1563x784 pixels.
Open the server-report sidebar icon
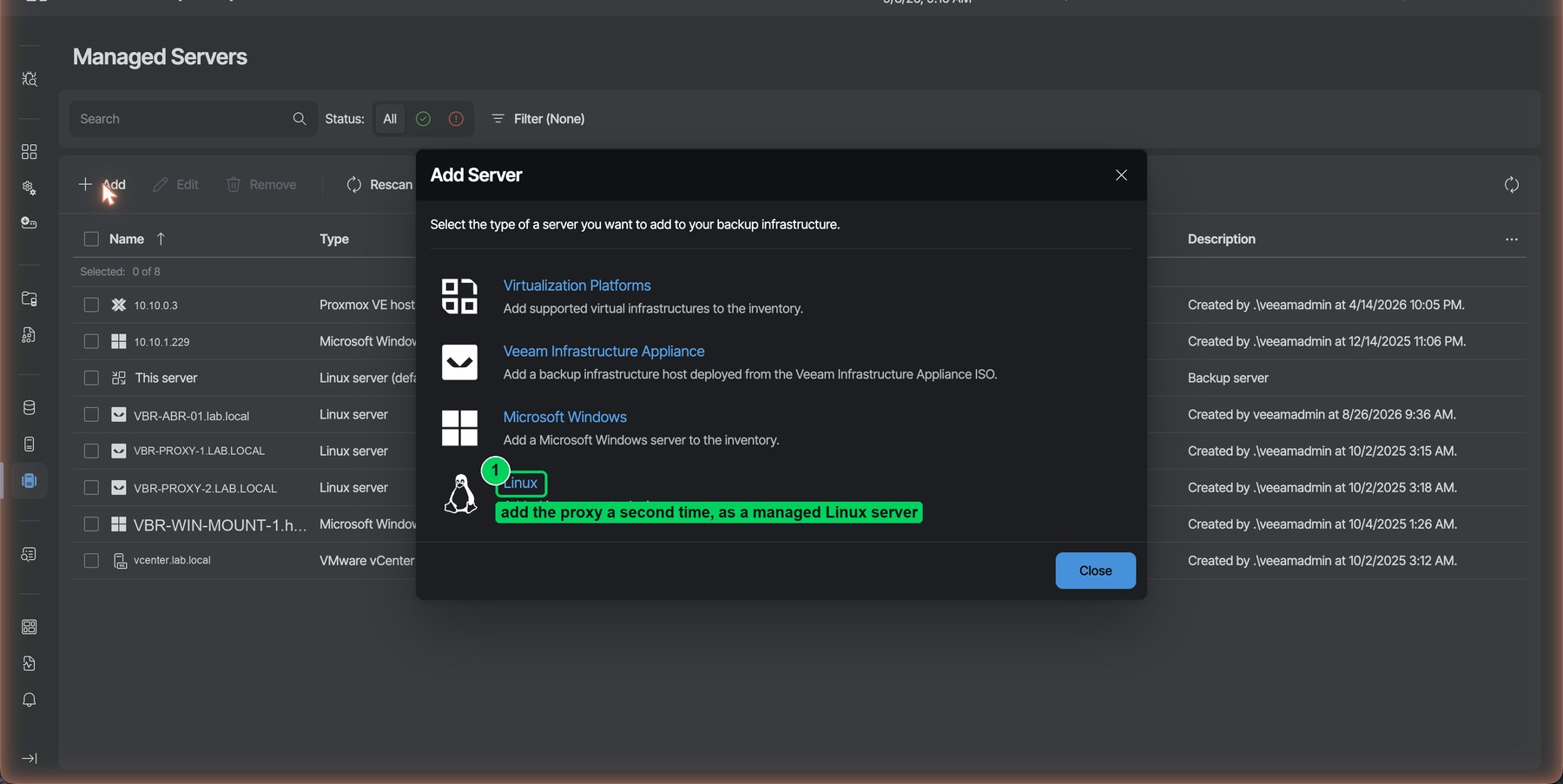[29, 554]
